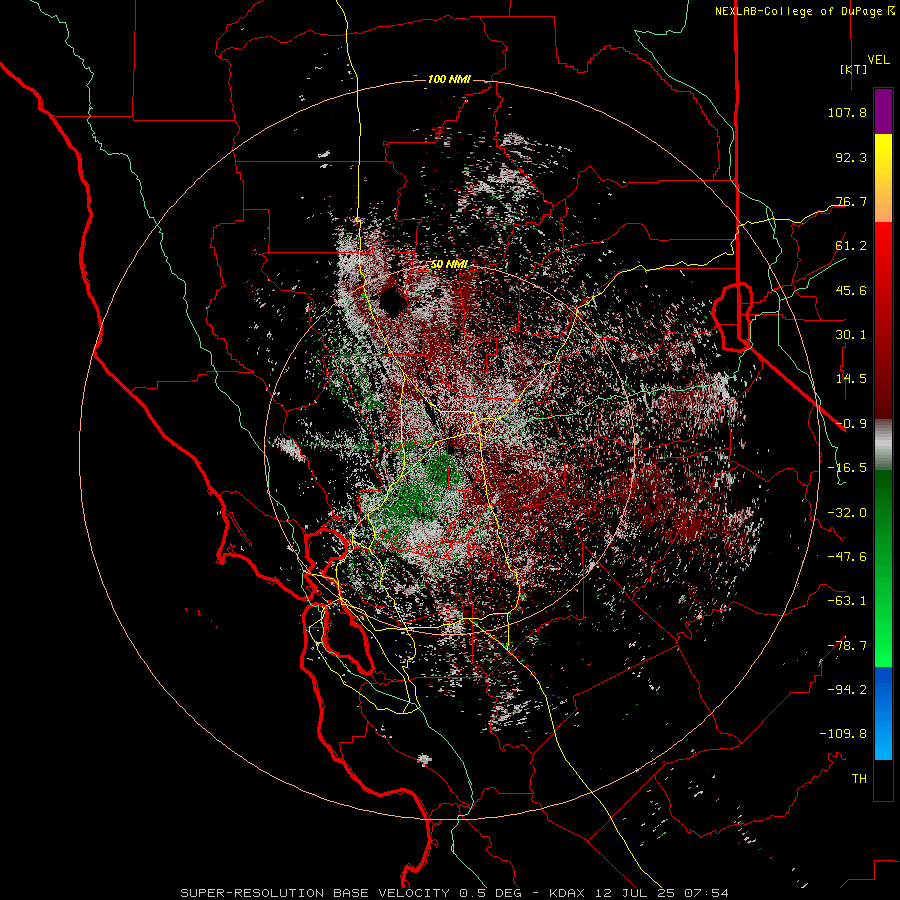900x900 pixels.
Task: Click the VEL legend title
Action: coord(879,59)
